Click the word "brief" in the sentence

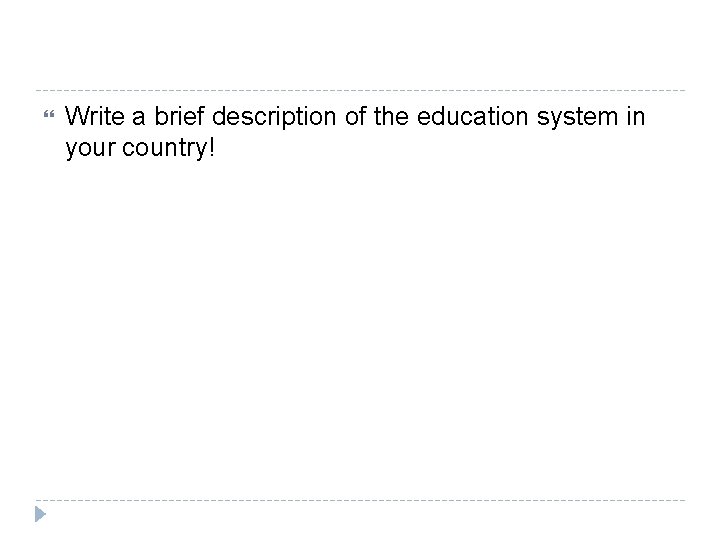(x=179, y=116)
